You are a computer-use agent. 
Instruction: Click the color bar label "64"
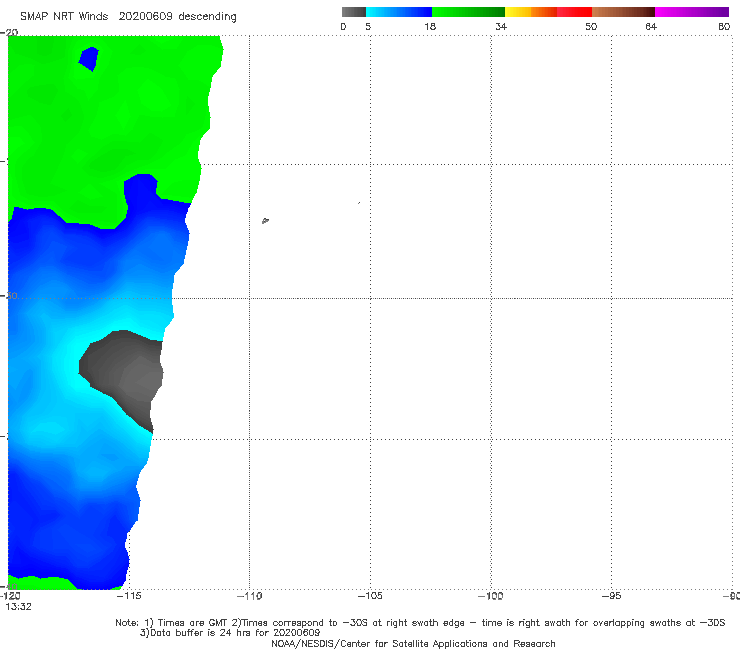(x=651, y=26)
